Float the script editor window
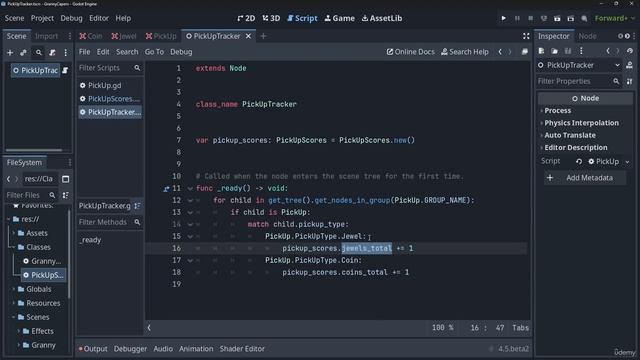This screenshot has height=360, width=640. pyautogui.click(x=524, y=52)
